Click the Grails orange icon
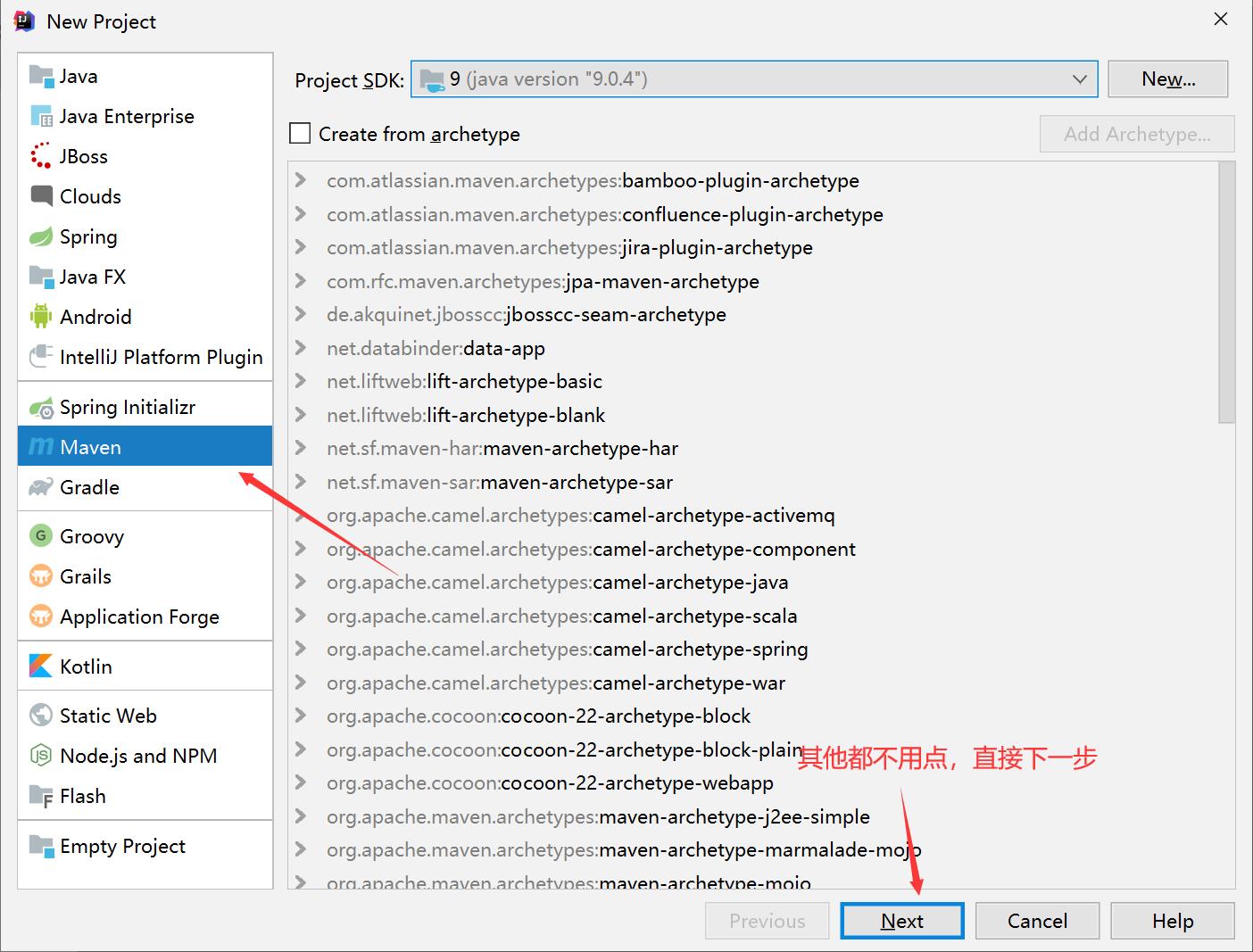The width and height of the screenshot is (1253, 952). pyautogui.click(x=41, y=575)
